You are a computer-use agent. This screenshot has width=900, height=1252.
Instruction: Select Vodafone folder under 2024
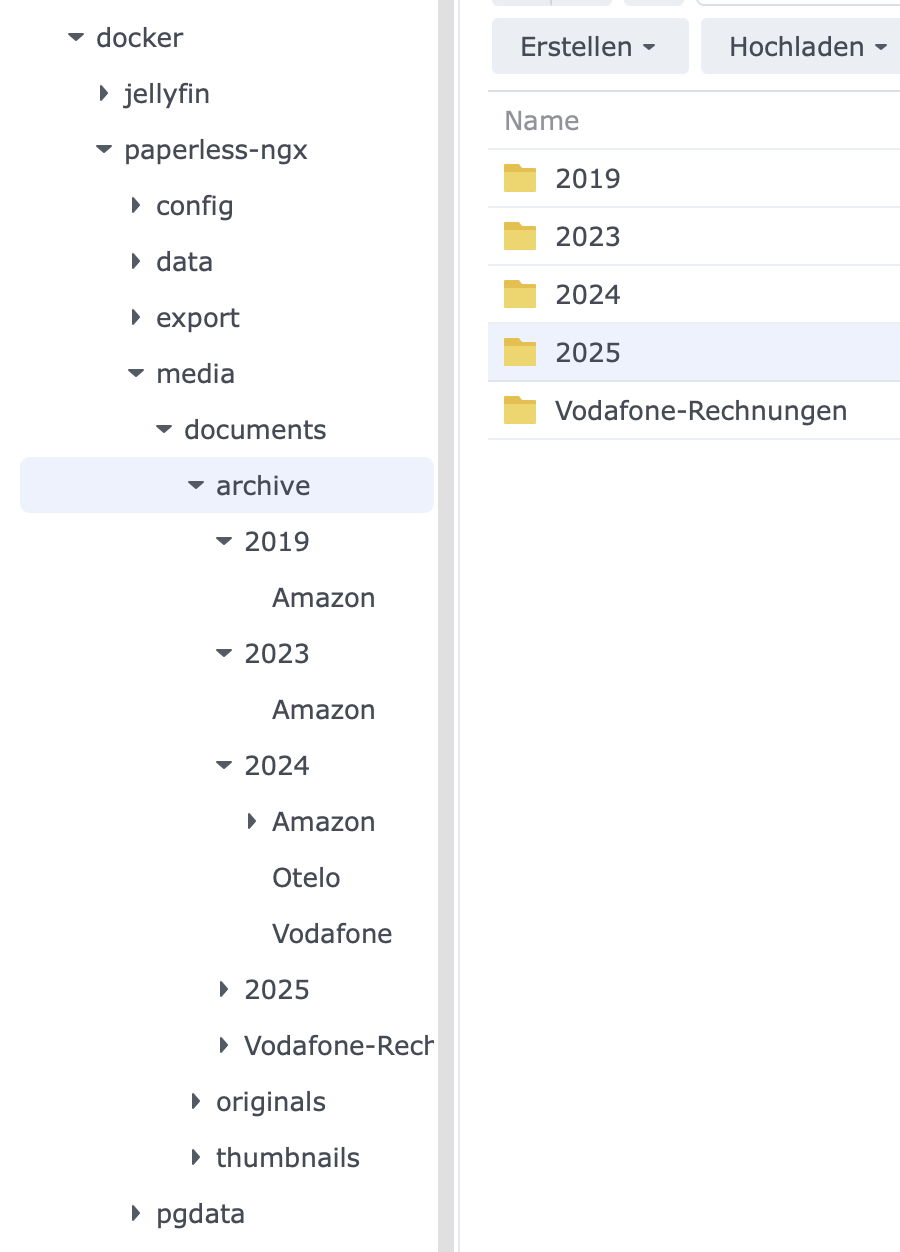point(332,934)
